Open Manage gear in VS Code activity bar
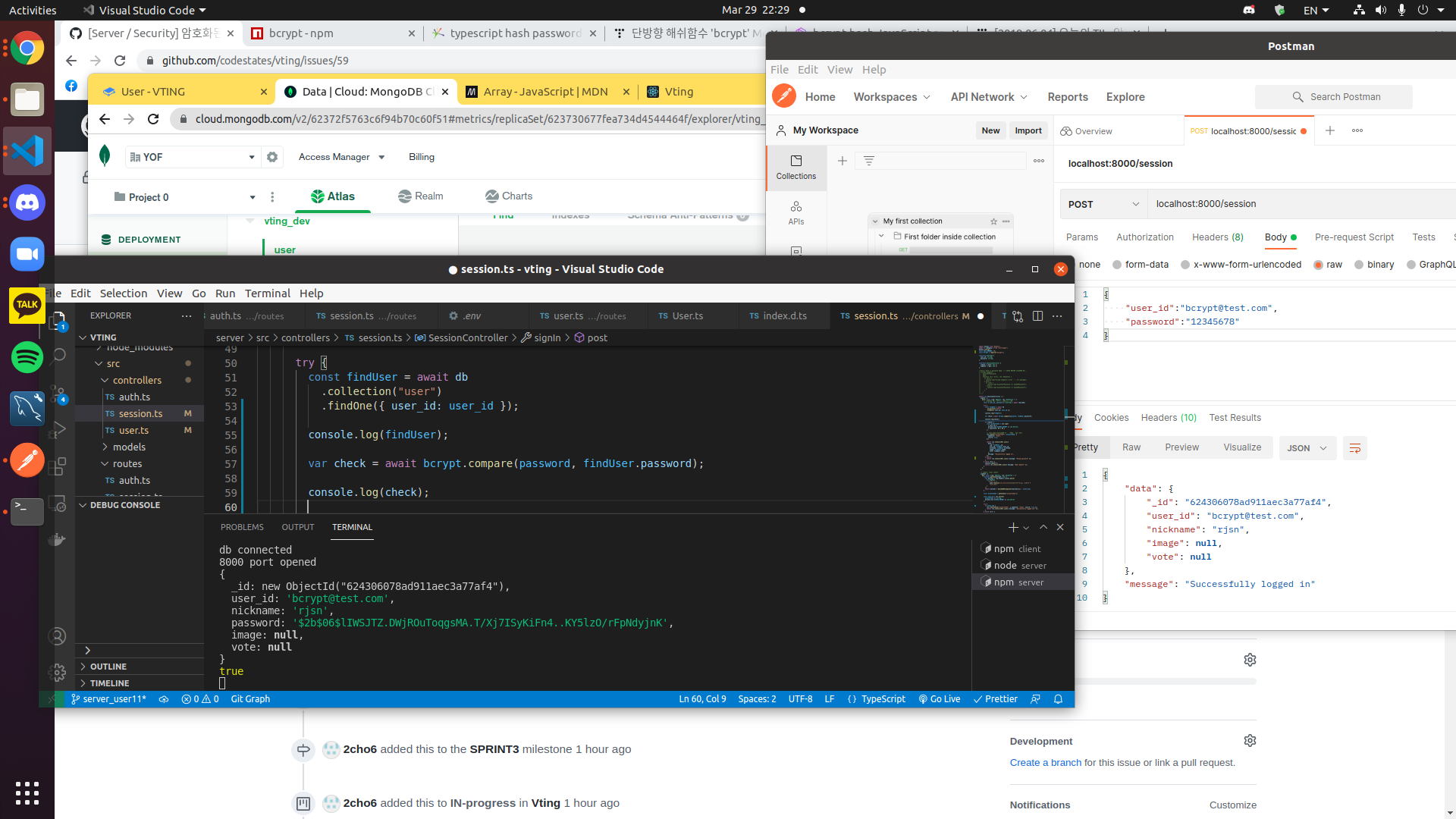 [x=58, y=672]
